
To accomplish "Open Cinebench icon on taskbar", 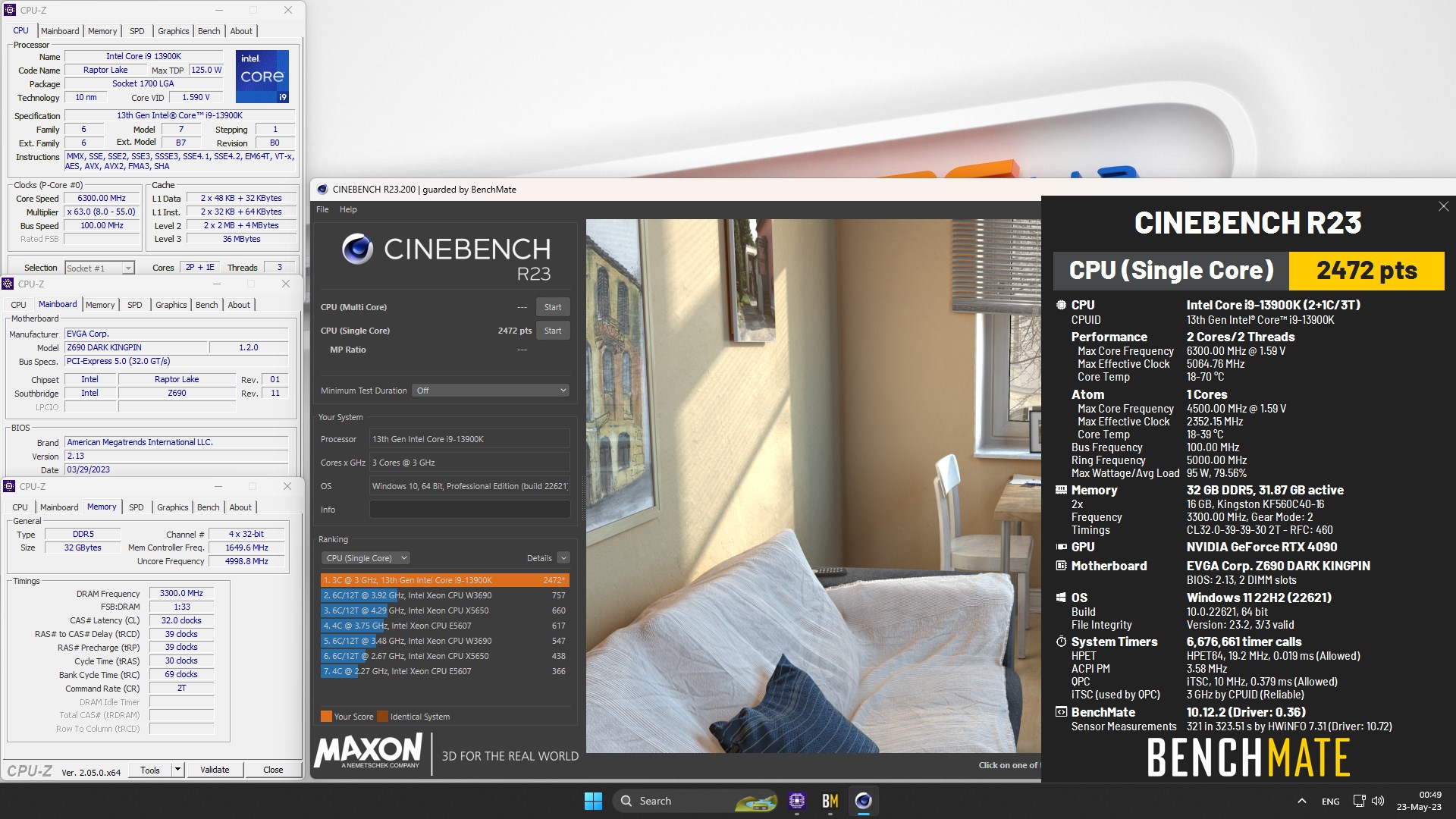I will pos(863,801).
